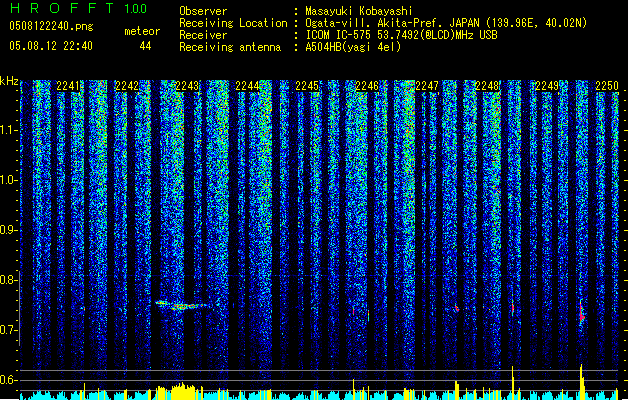
Task: Click the 0.7 kHz frequency axis label
Action: pyautogui.click(x=9, y=330)
